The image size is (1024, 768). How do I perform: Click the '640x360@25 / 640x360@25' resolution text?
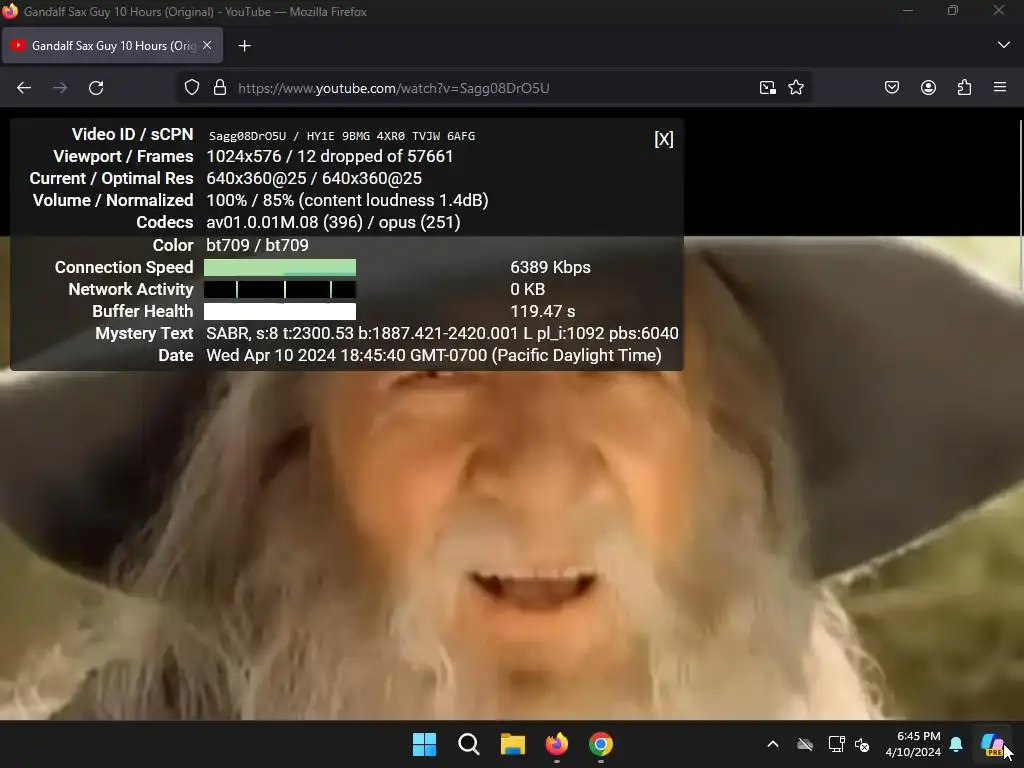tap(314, 178)
